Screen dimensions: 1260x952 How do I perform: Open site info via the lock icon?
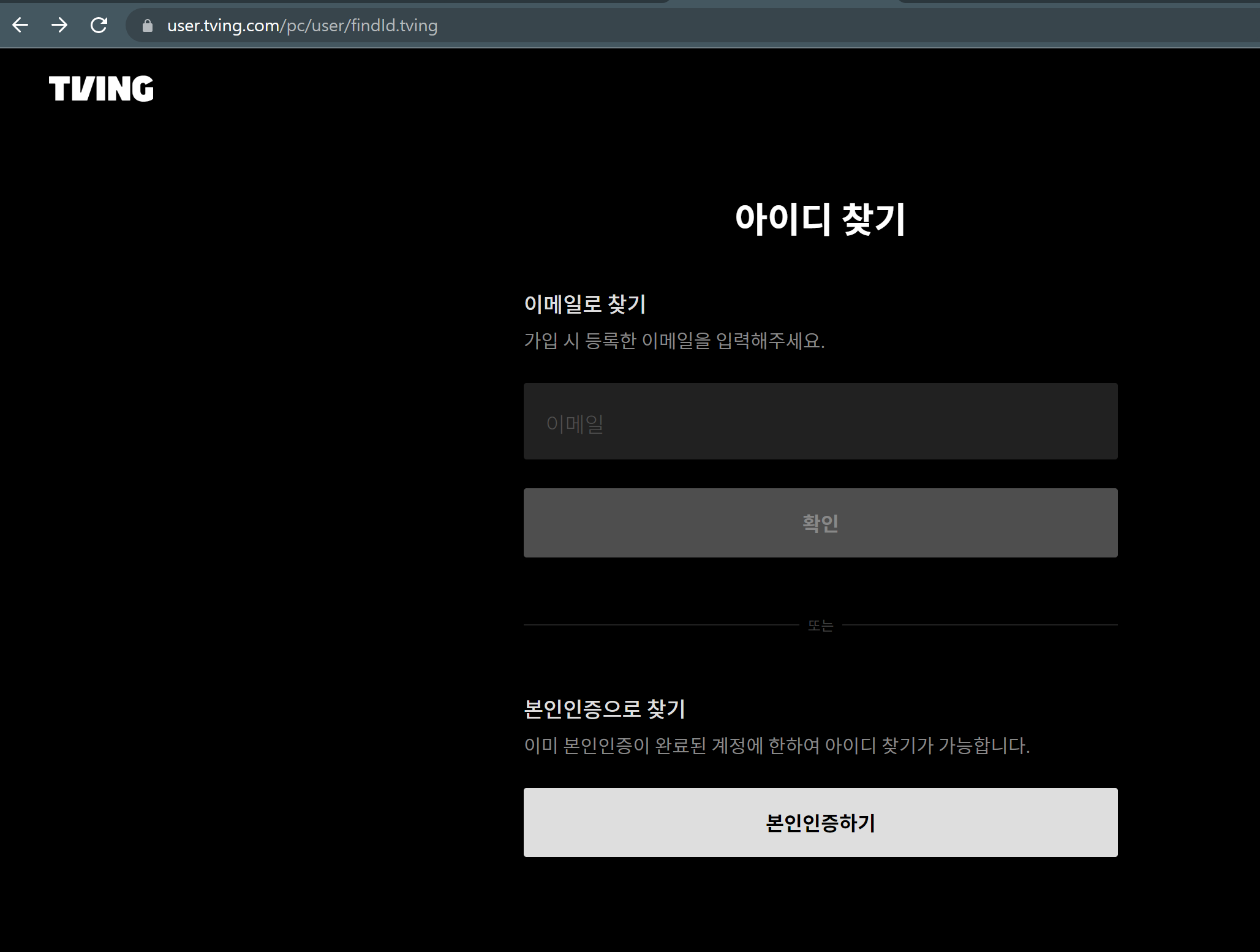(x=147, y=26)
